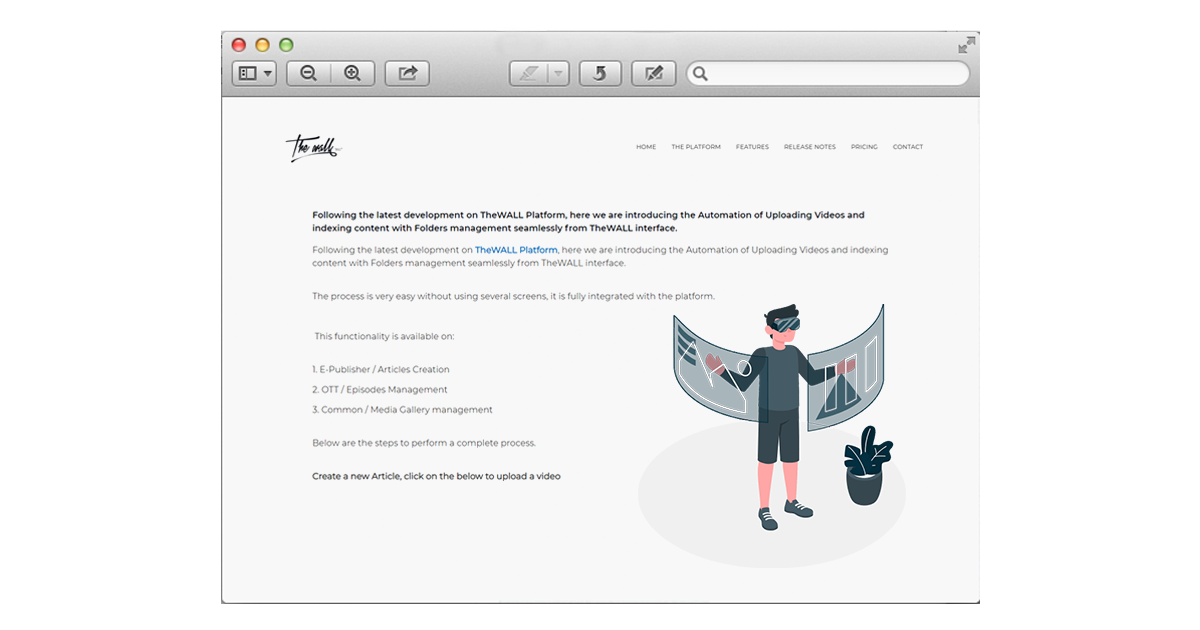This screenshot has height=630, width=1200.
Task: Click the zoom in magnifier icon
Action: (x=352, y=73)
